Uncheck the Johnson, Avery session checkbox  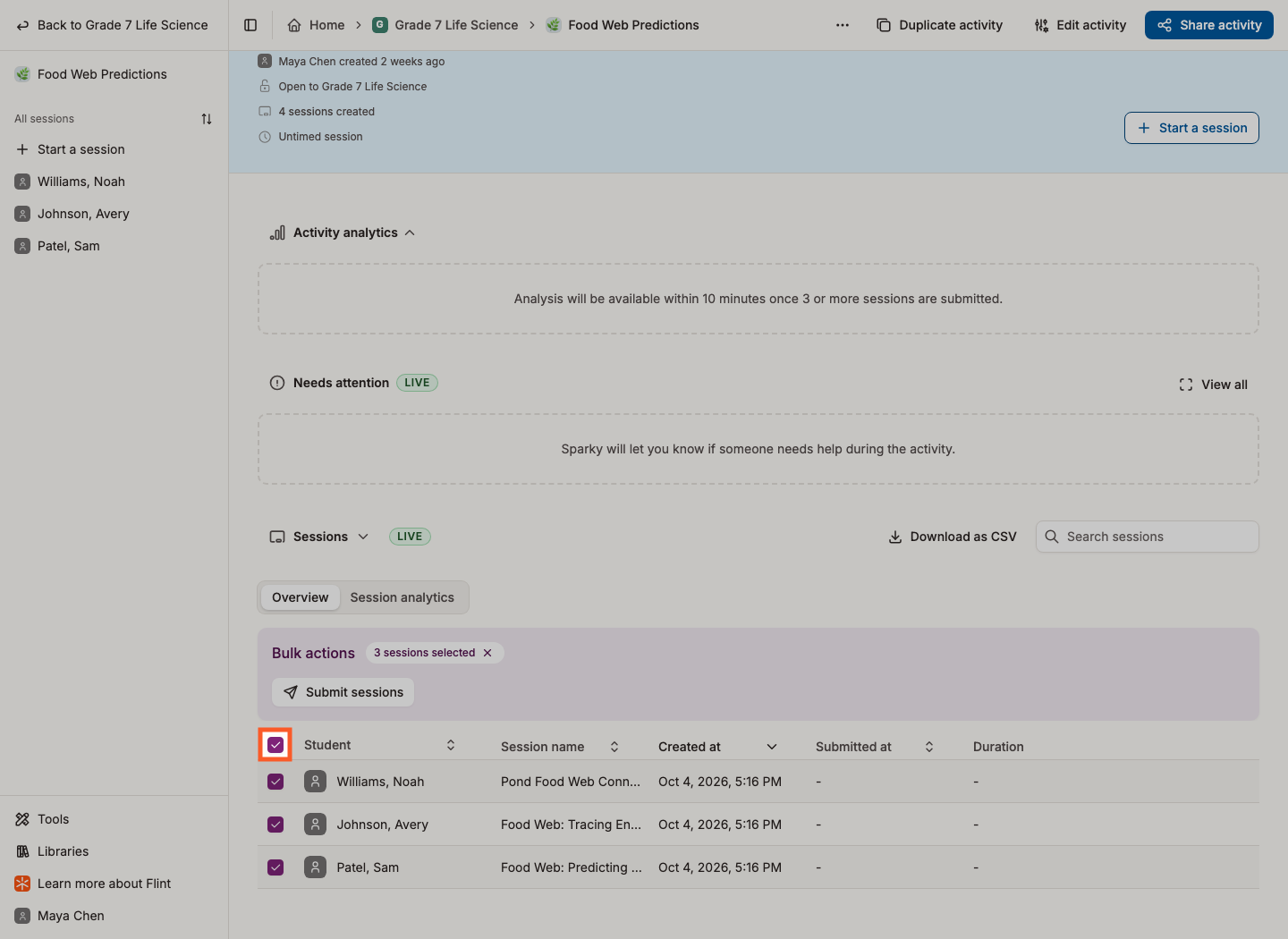pos(275,825)
